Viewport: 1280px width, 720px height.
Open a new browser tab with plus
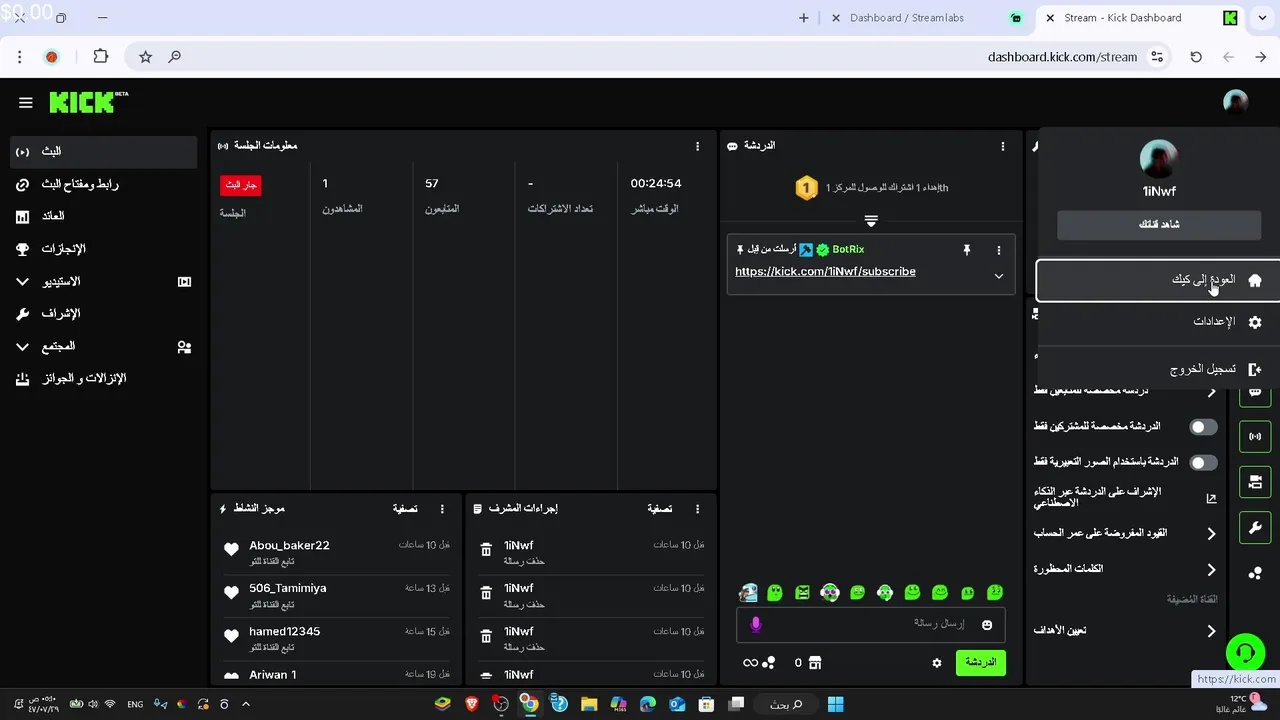coord(803,18)
